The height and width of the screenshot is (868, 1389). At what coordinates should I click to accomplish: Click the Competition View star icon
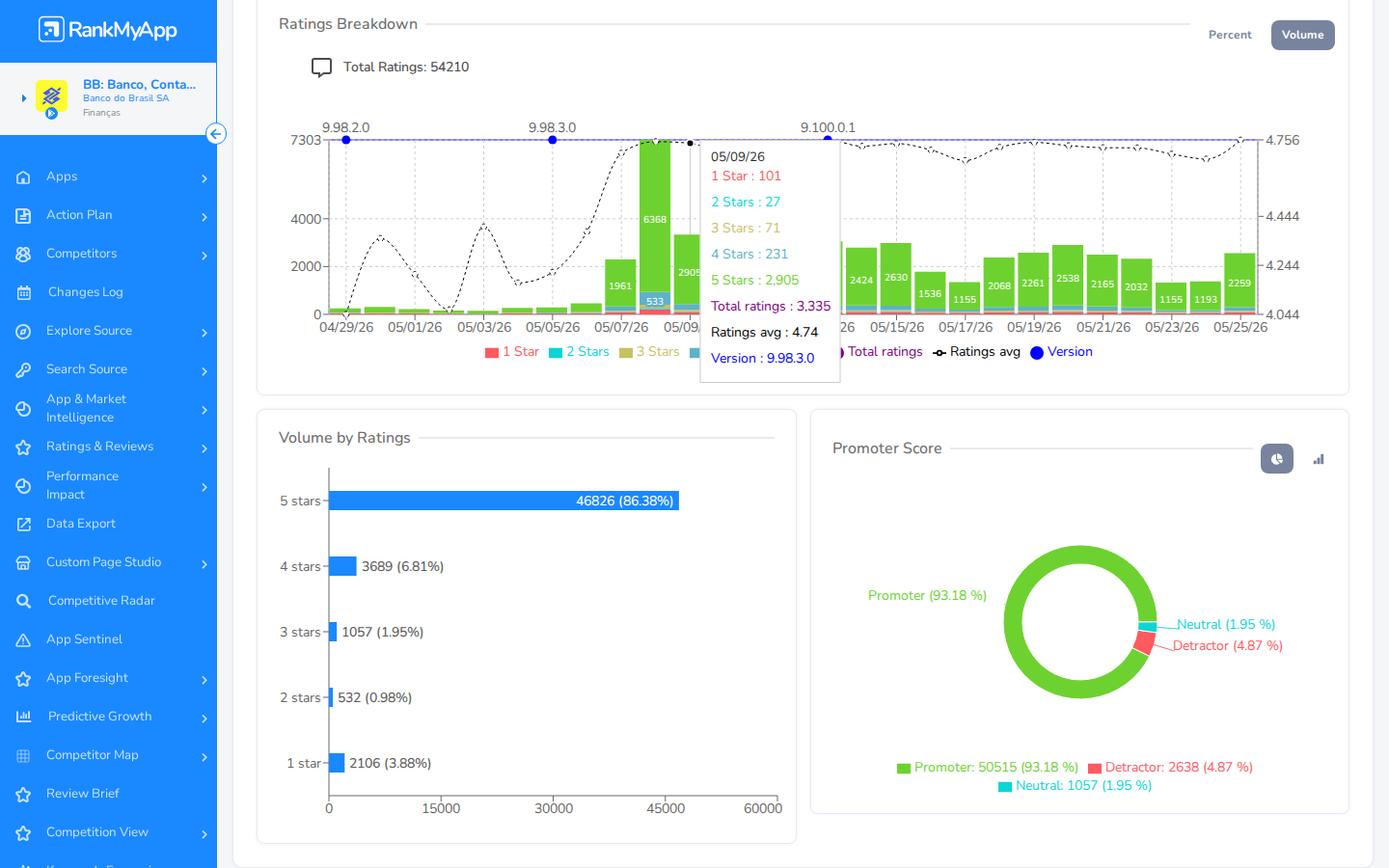23,833
